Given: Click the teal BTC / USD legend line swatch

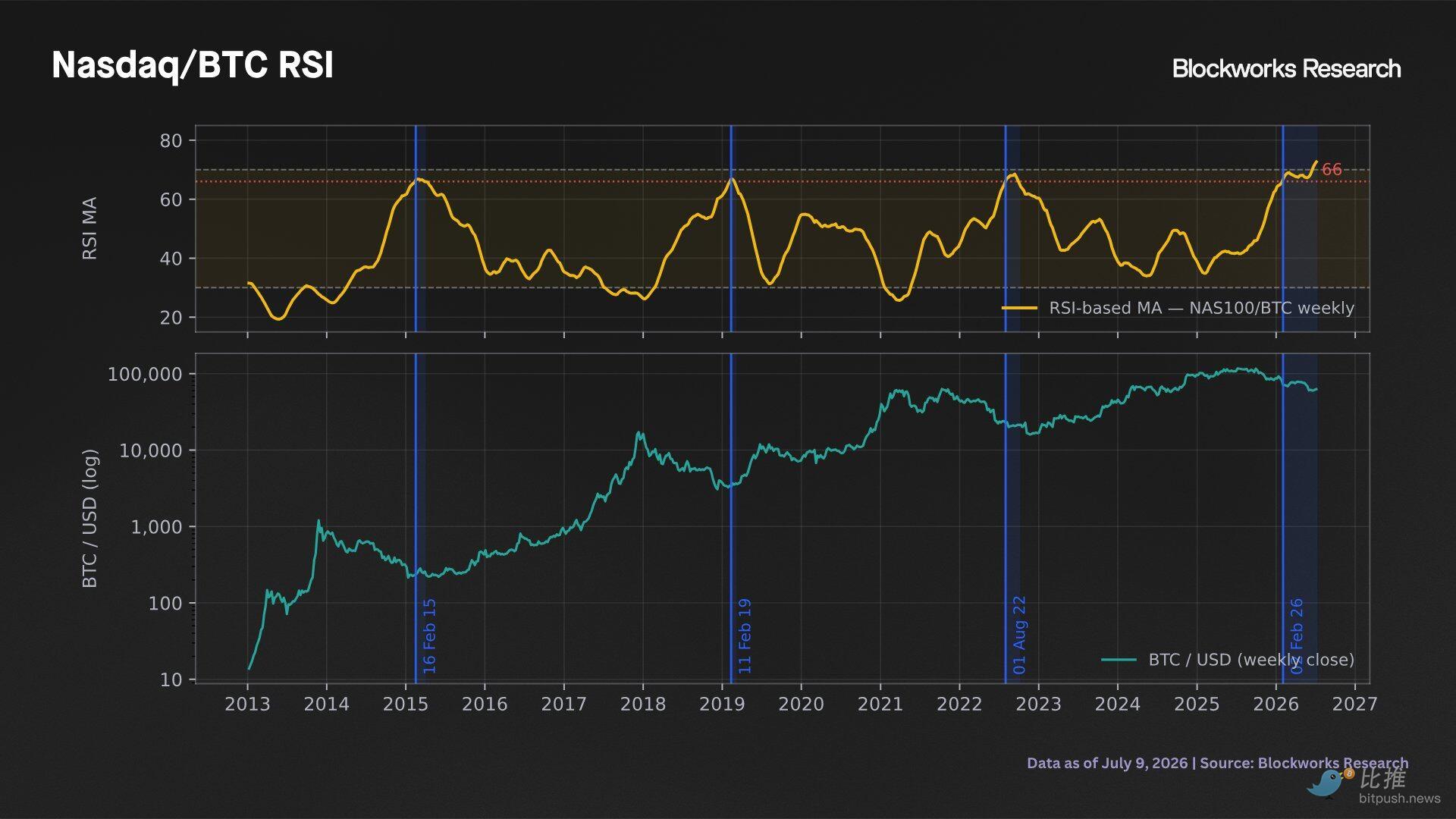Looking at the screenshot, I should click(x=1119, y=660).
